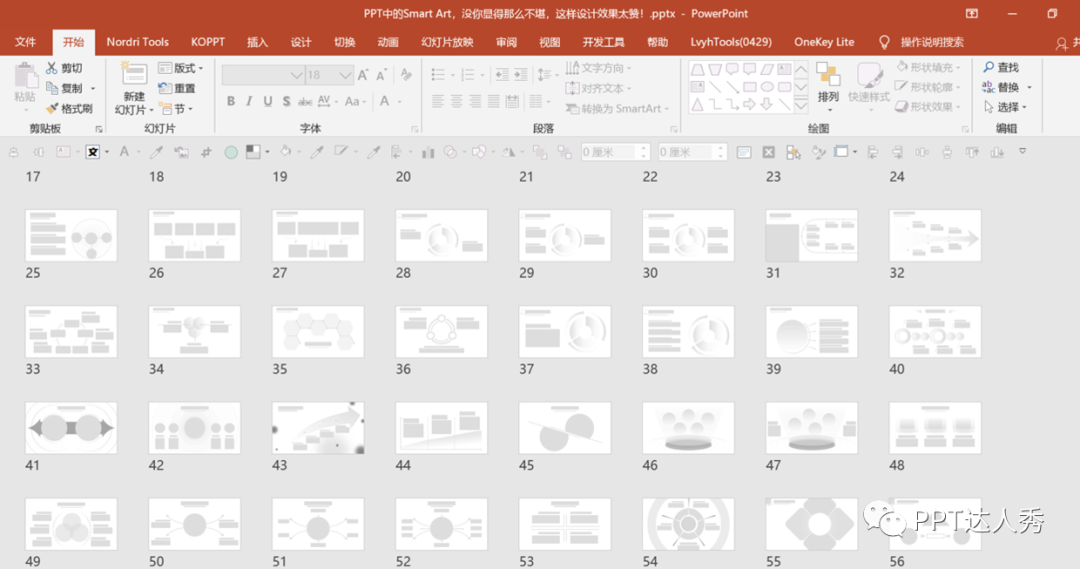This screenshot has width=1080, height=569.
Task: Click the X delete icon in quick toolbar
Action: point(769,152)
